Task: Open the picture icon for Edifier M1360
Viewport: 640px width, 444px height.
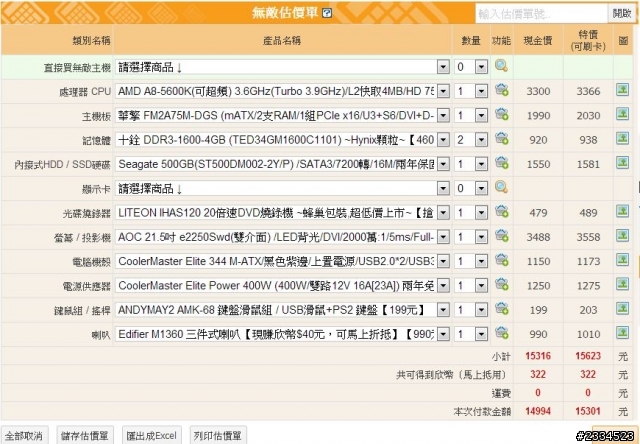Action: coord(622,333)
